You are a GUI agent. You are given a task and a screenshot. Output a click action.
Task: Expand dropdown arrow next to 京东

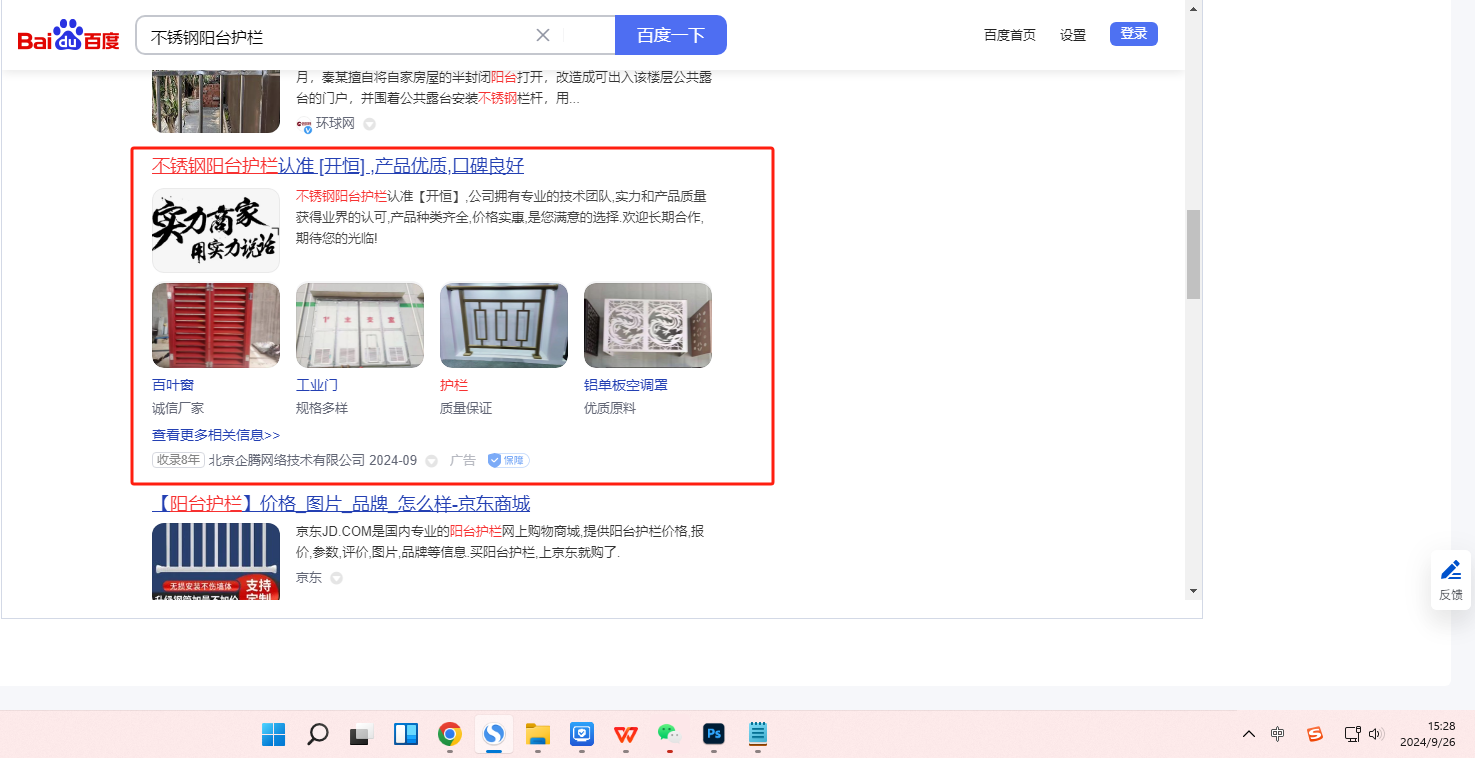(x=336, y=578)
